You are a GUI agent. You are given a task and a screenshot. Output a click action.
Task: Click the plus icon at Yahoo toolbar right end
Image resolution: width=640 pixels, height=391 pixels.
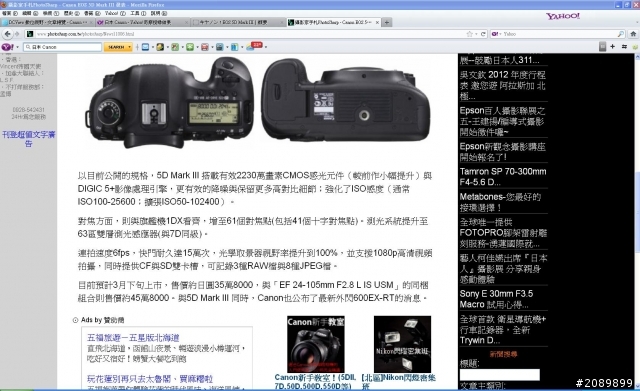pos(612,47)
